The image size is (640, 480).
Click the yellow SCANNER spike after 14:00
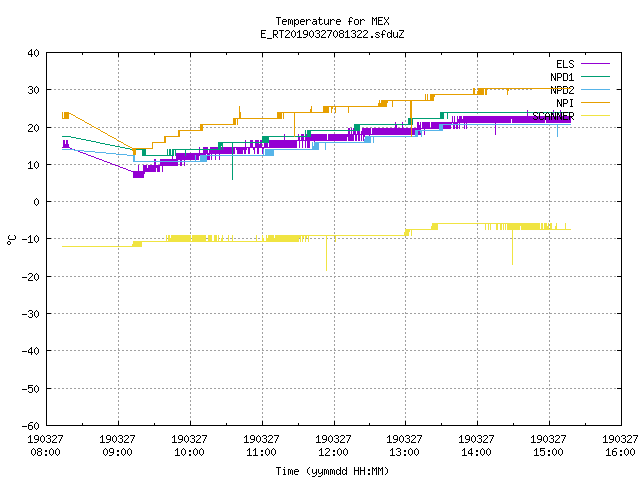(513, 247)
